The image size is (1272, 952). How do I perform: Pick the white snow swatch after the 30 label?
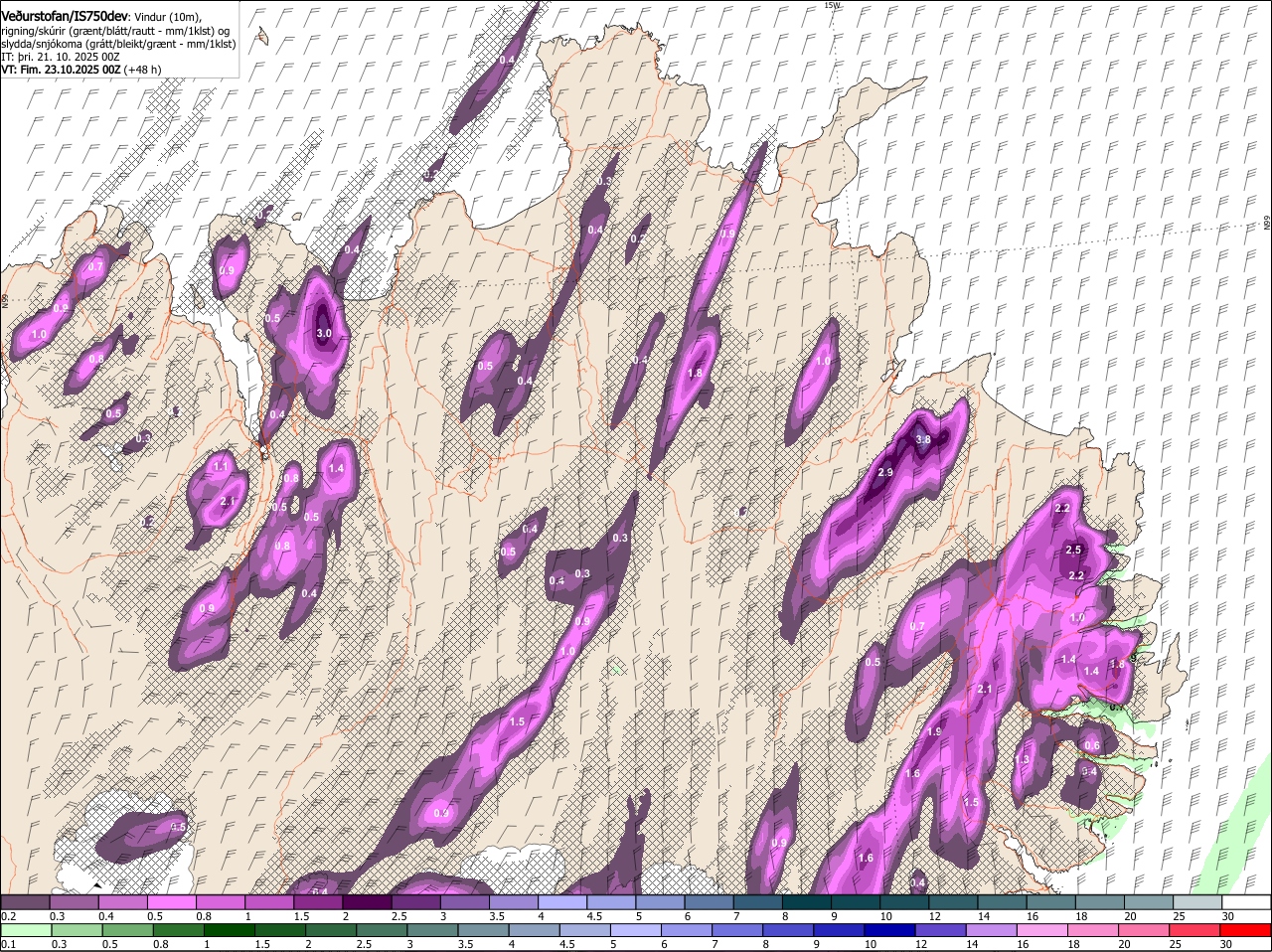(1247, 901)
